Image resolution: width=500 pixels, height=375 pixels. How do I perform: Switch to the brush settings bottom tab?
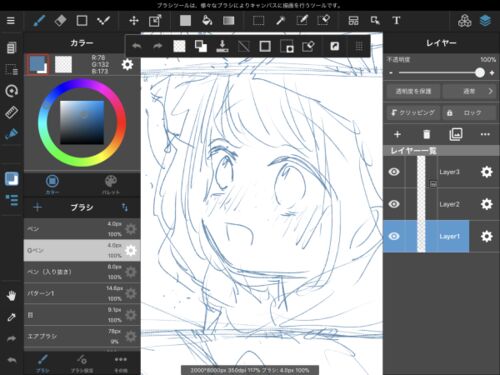pyautogui.click(x=82, y=363)
